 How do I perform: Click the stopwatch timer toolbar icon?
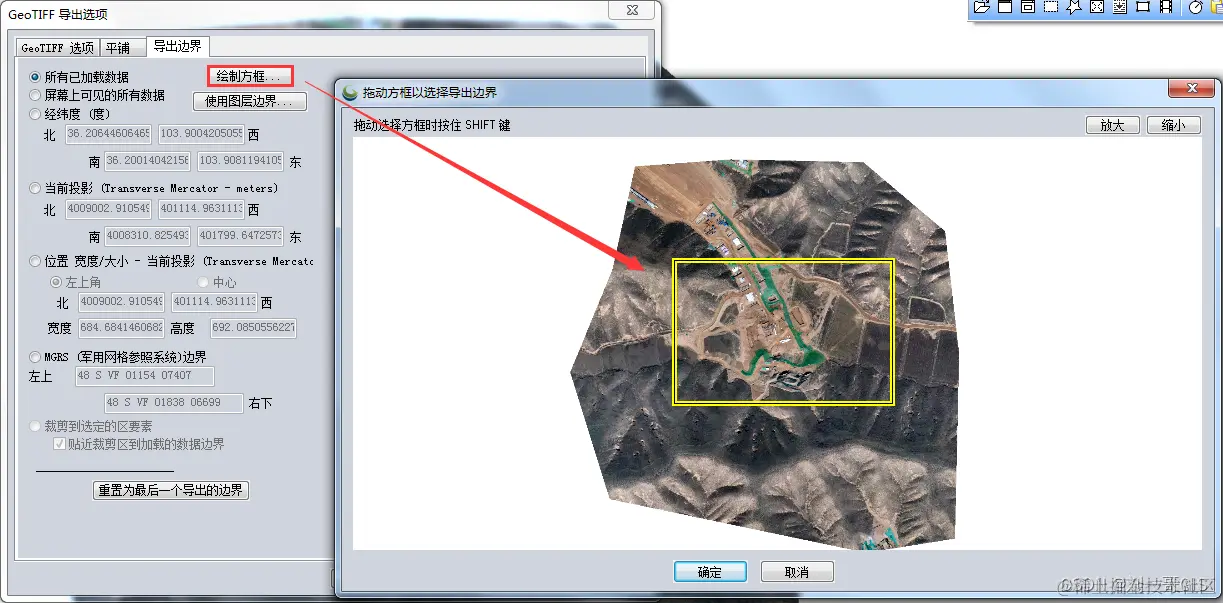tap(1195, 6)
